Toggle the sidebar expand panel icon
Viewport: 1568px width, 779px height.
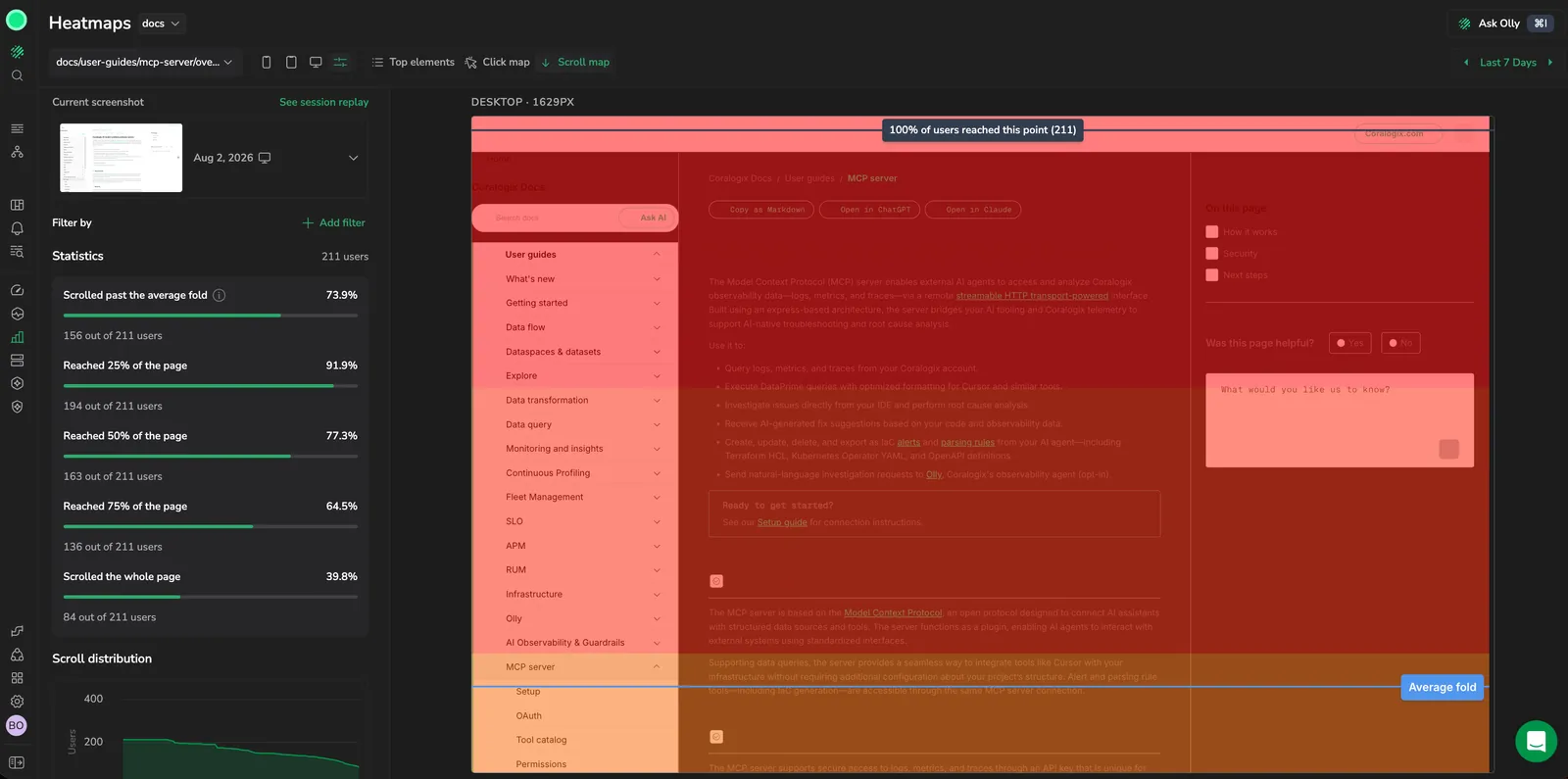point(17,762)
